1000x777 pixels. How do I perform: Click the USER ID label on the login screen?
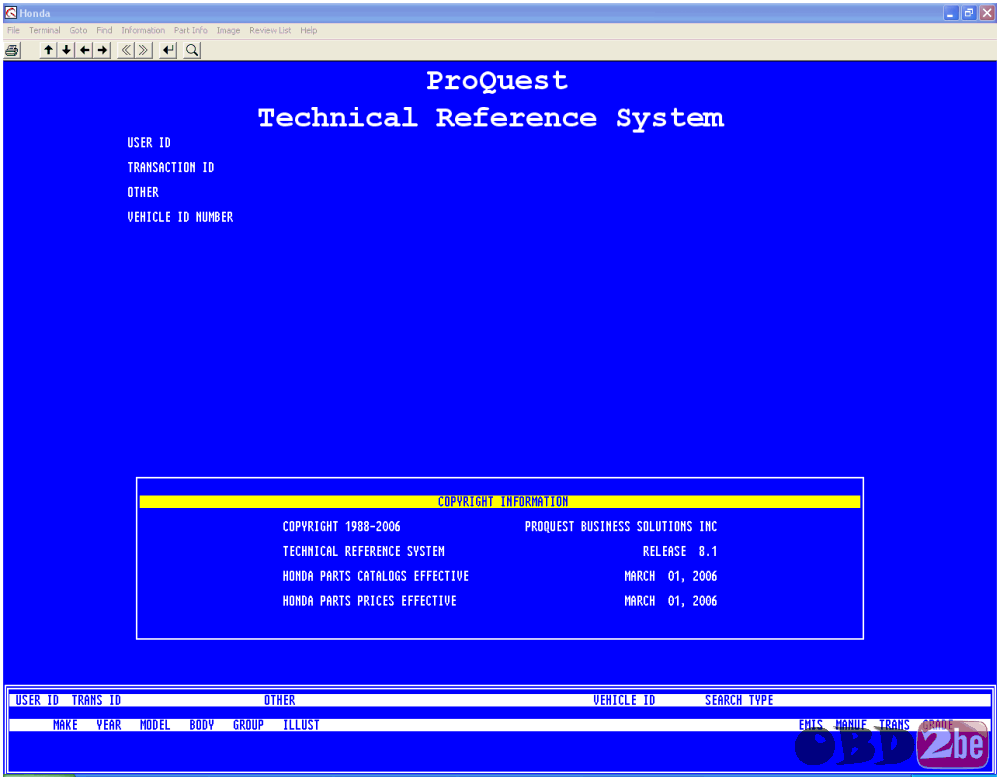149,142
